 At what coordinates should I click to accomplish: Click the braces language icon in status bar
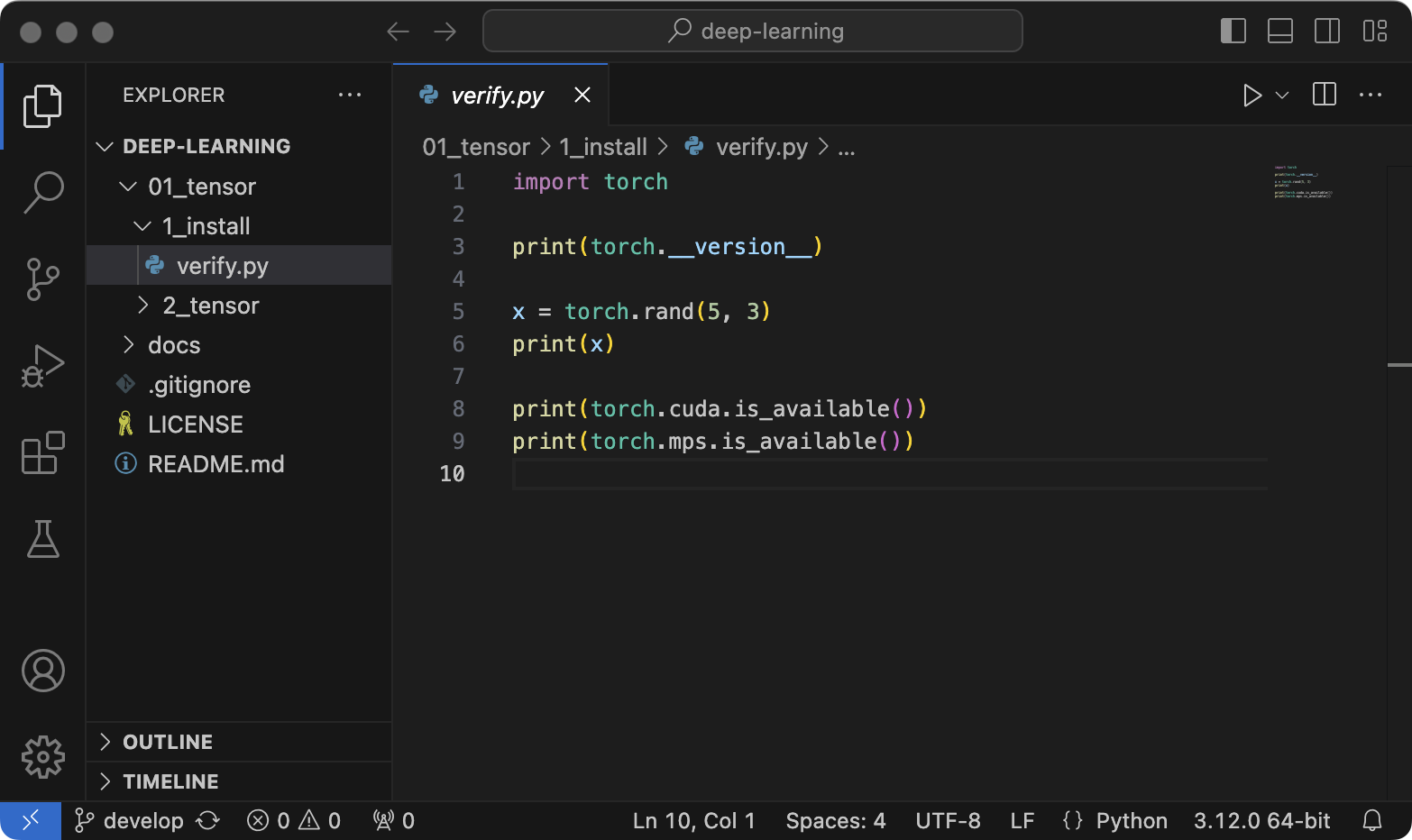coord(1073,820)
